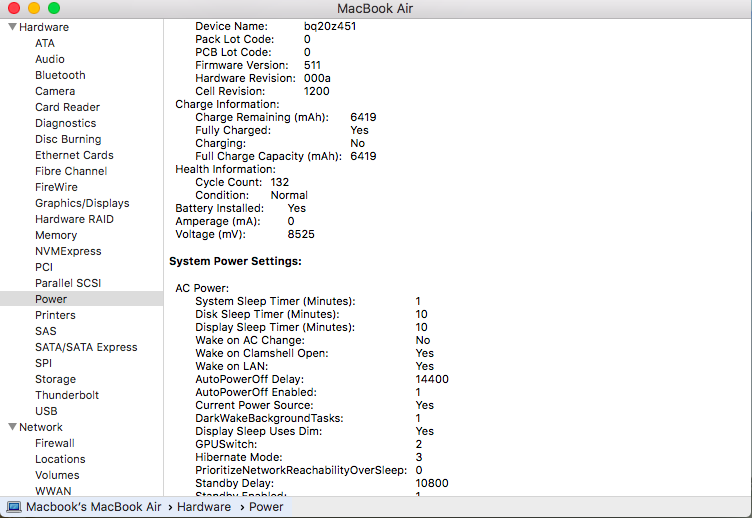Click the System Power Settings heading

[235, 261]
